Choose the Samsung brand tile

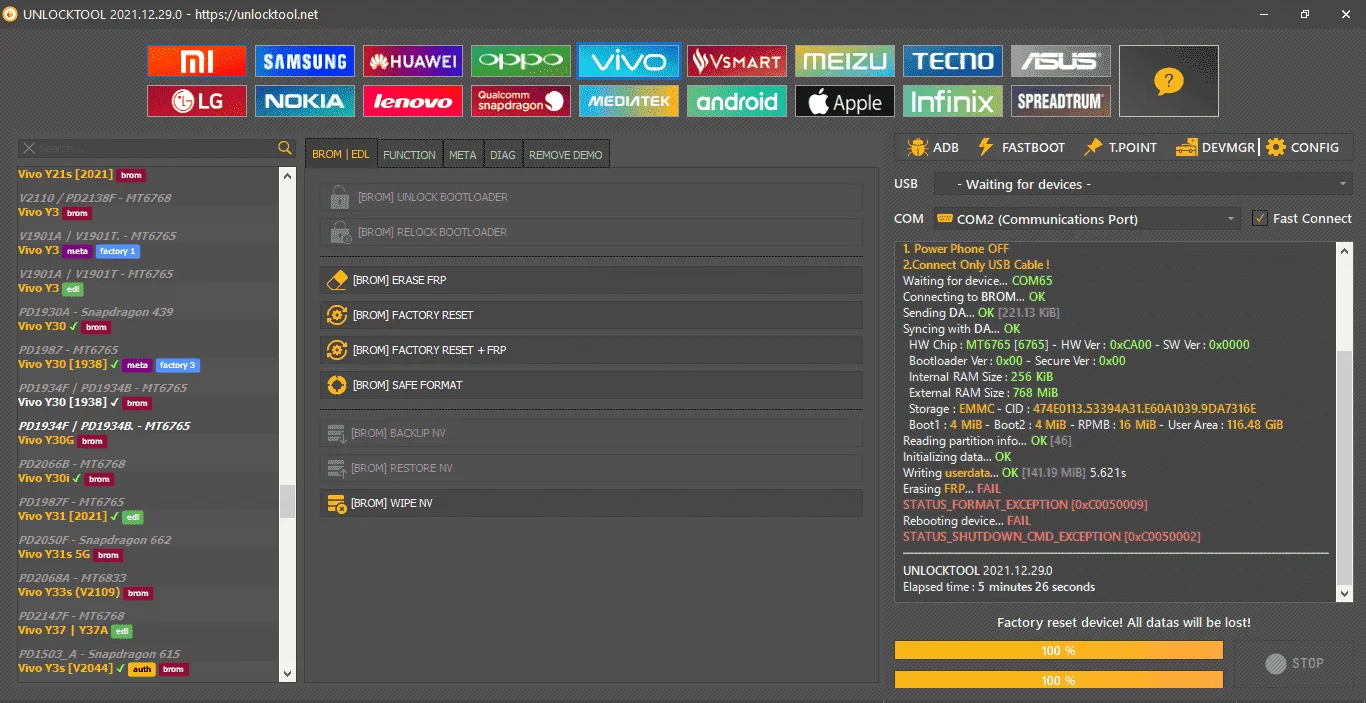(304, 61)
